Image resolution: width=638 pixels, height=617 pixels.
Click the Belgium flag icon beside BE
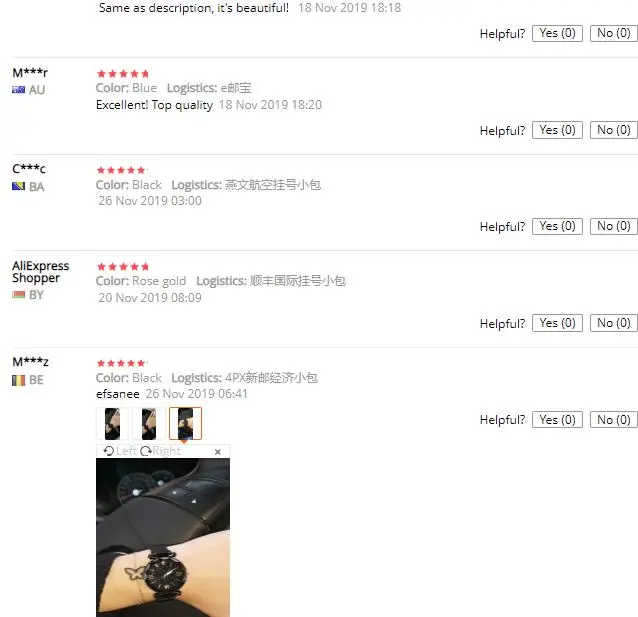(x=18, y=380)
